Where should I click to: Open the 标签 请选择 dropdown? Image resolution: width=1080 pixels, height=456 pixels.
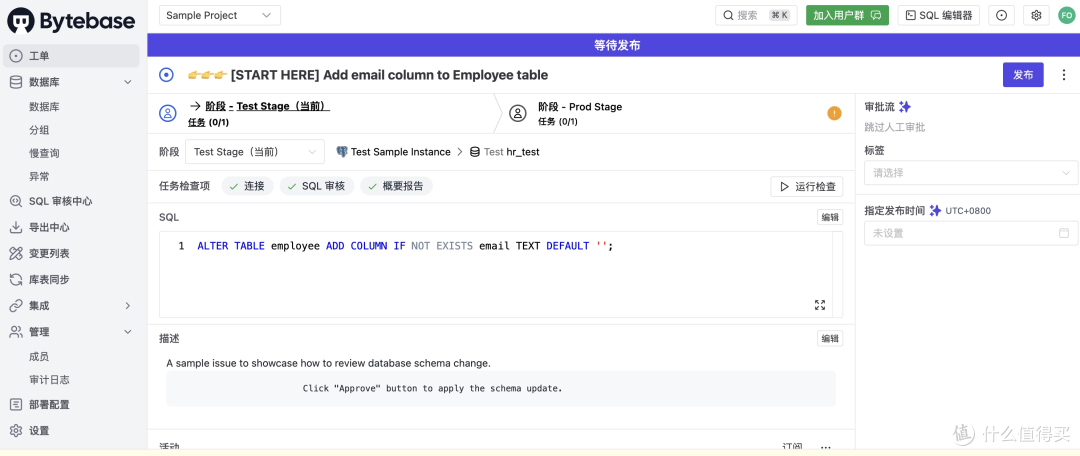click(x=971, y=173)
